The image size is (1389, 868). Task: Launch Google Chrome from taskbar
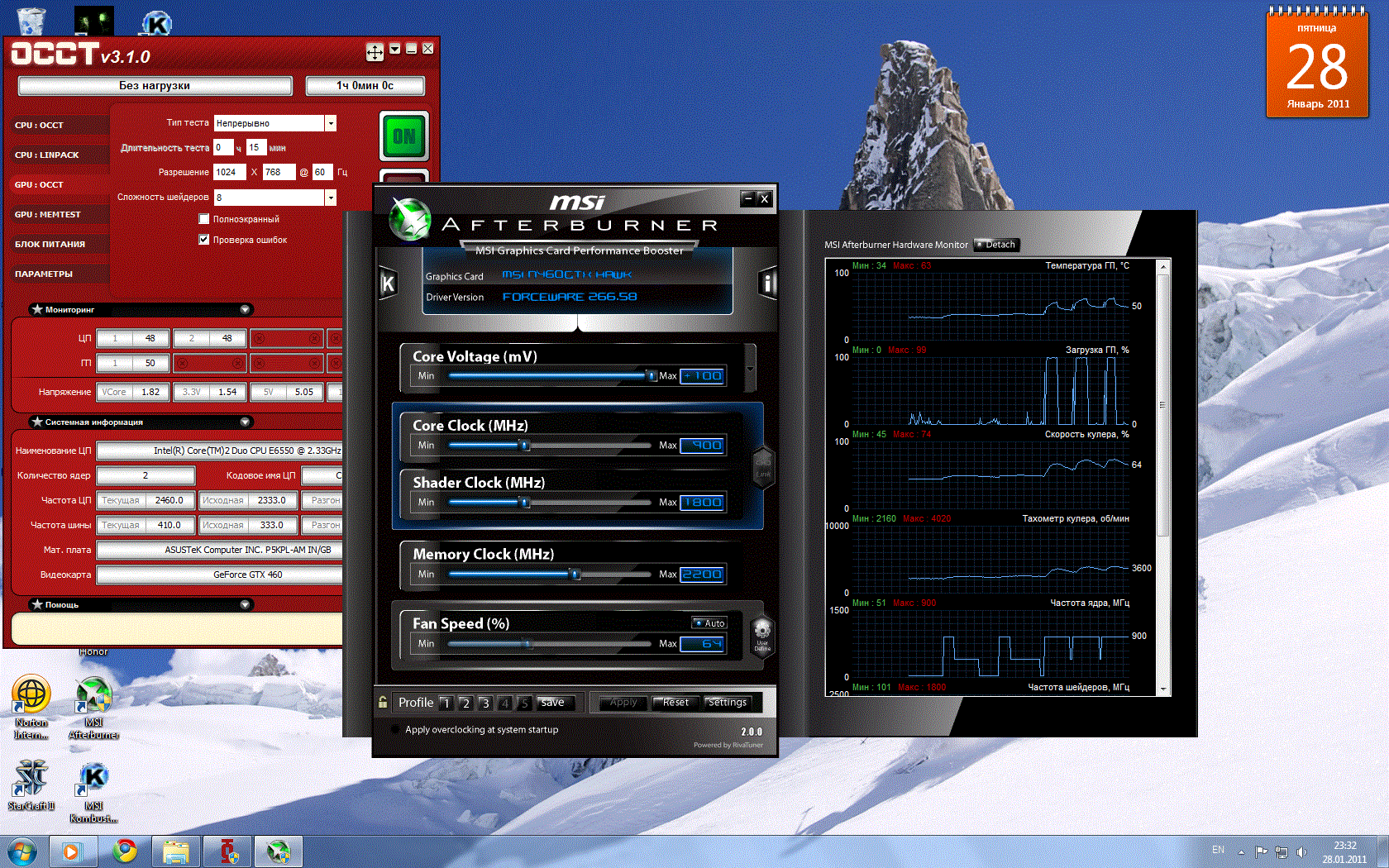[x=126, y=851]
